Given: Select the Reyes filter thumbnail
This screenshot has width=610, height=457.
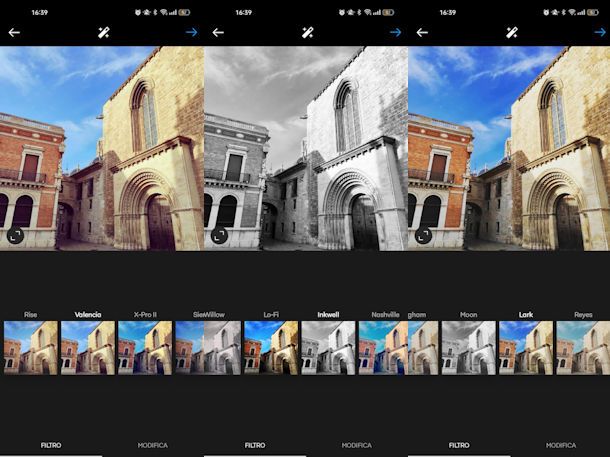Looking at the screenshot, I should (x=583, y=348).
